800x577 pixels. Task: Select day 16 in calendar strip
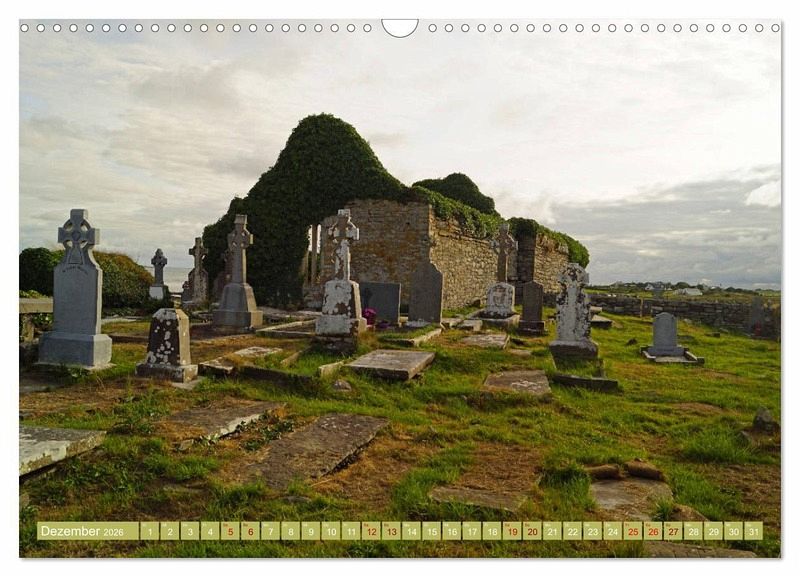(452, 531)
